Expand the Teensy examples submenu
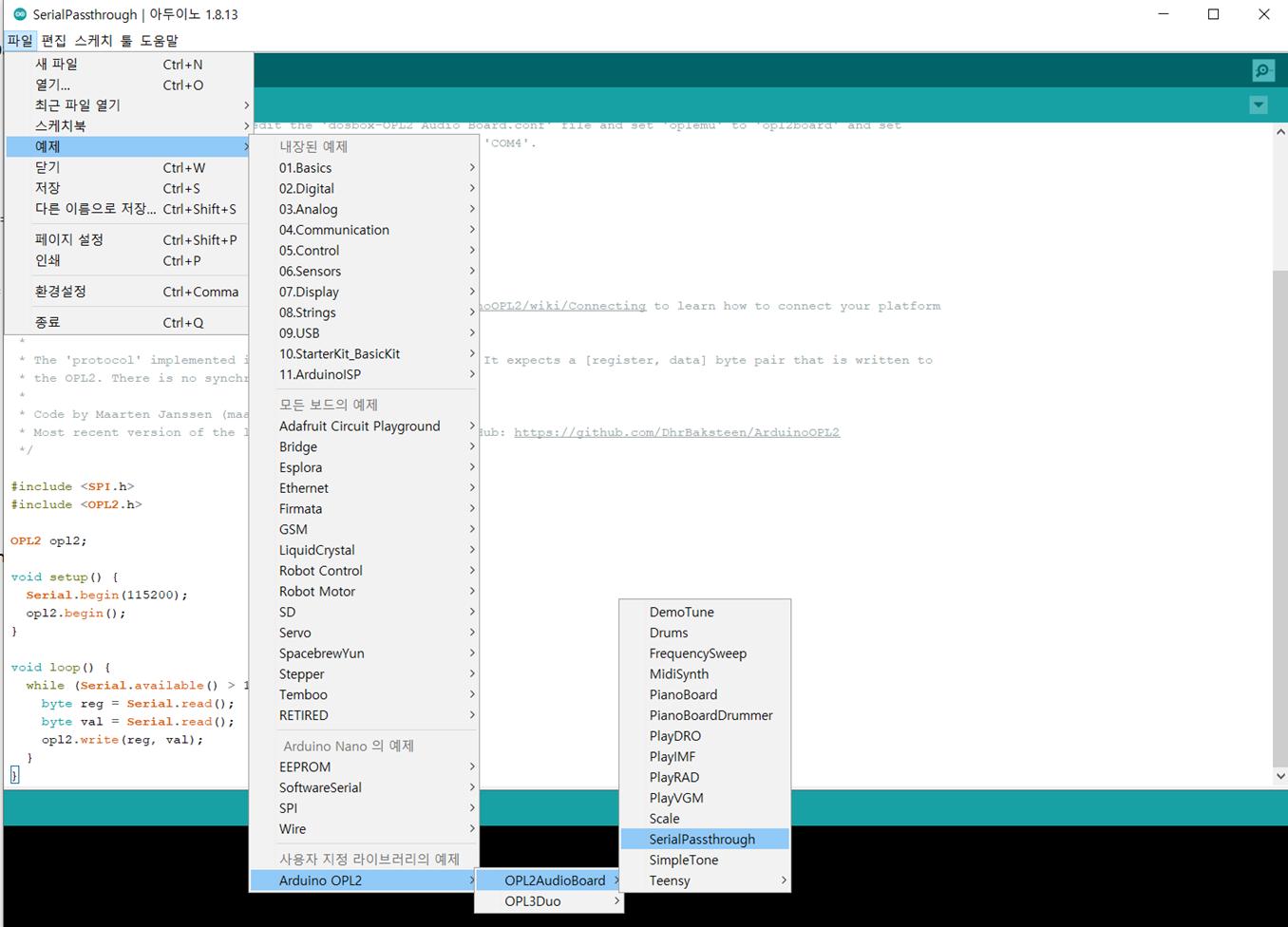This screenshot has height=927, width=1288. point(705,880)
